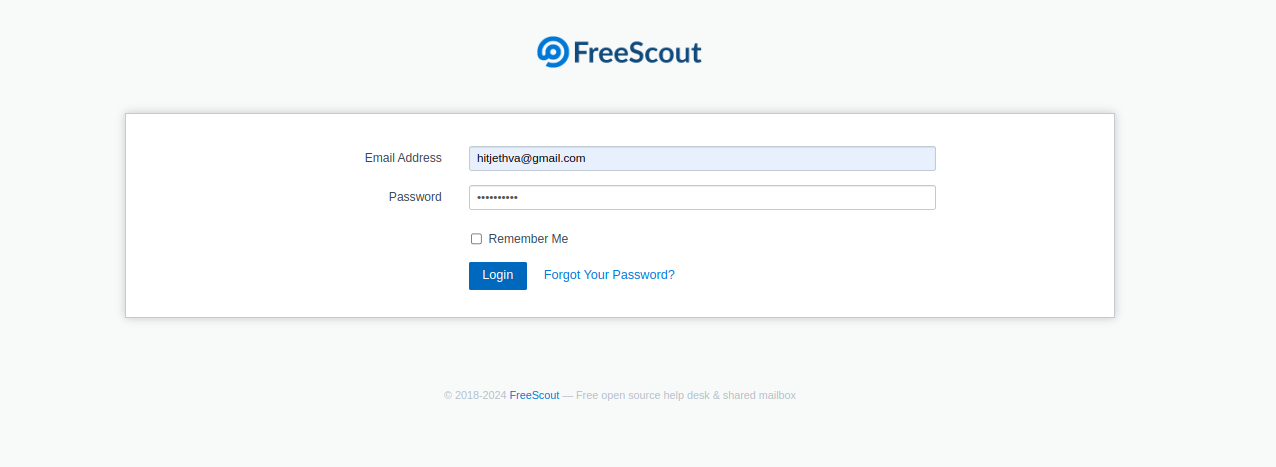Click empty space inside white login card
The height and width of the screenshot is (467, 1276).
click(900, 270)
